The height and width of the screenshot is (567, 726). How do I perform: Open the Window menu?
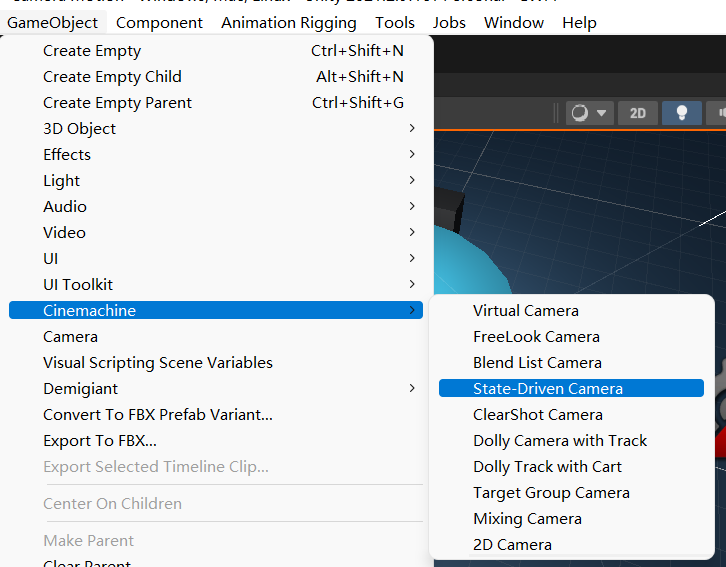click(x=514, y=22)
